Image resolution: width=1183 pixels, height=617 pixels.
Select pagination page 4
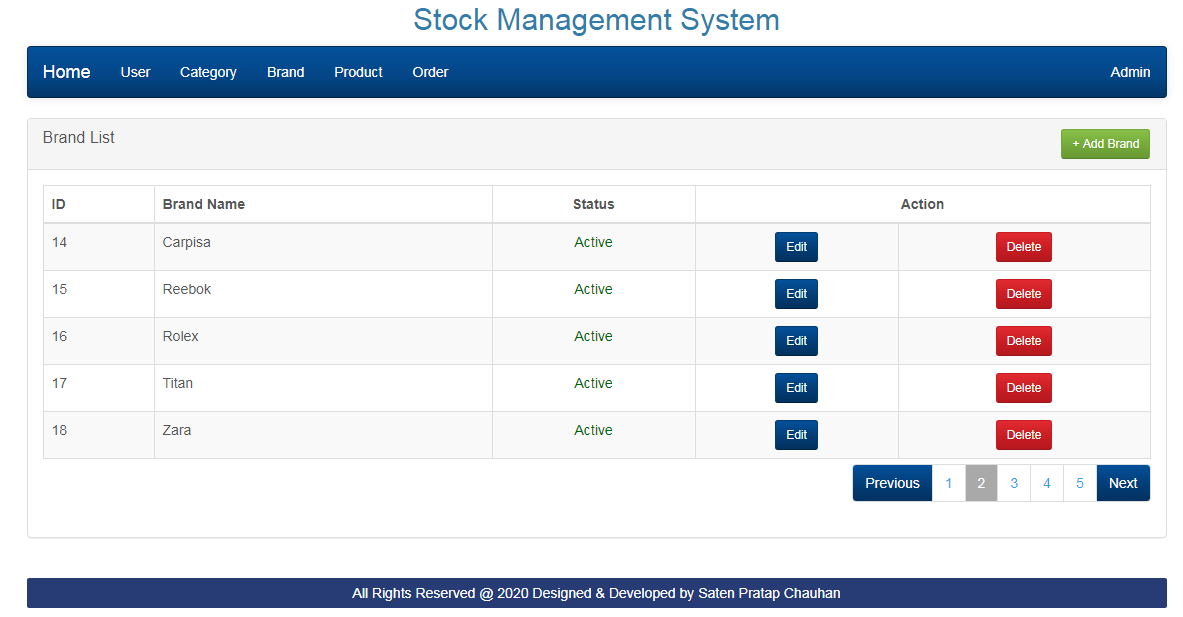point(1046,483)
